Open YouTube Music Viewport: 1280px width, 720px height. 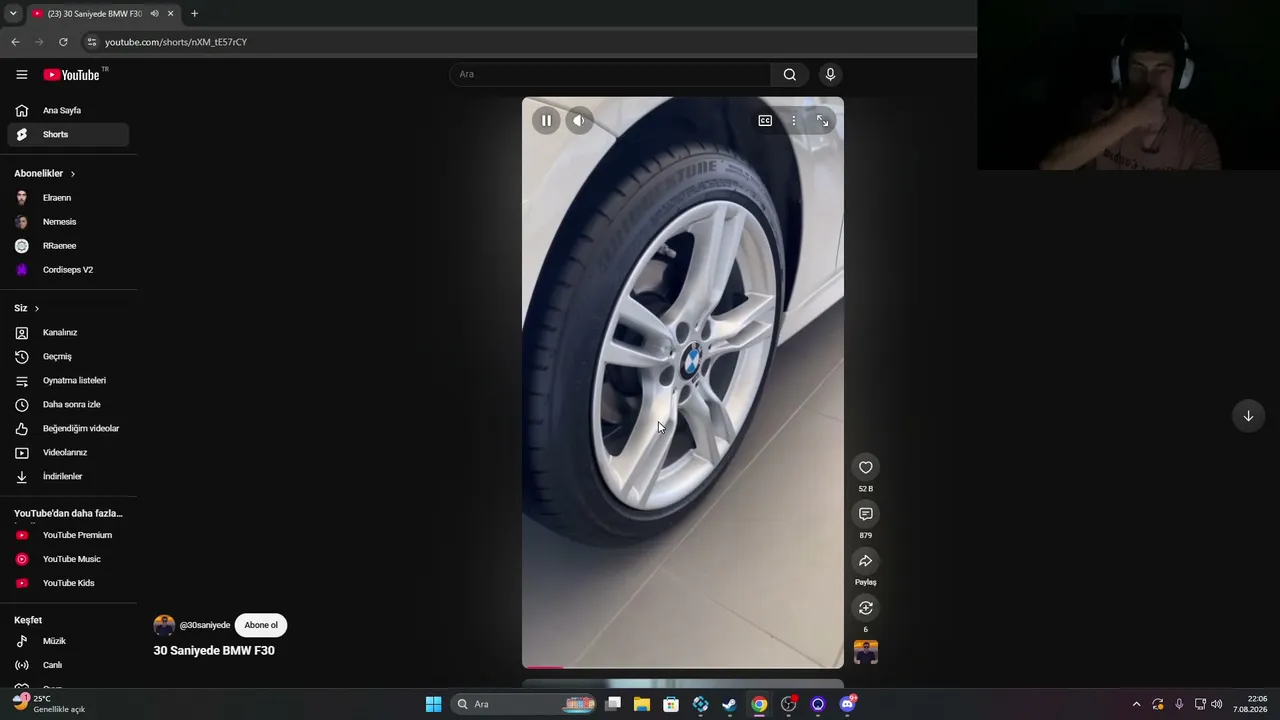pos(68,559)
